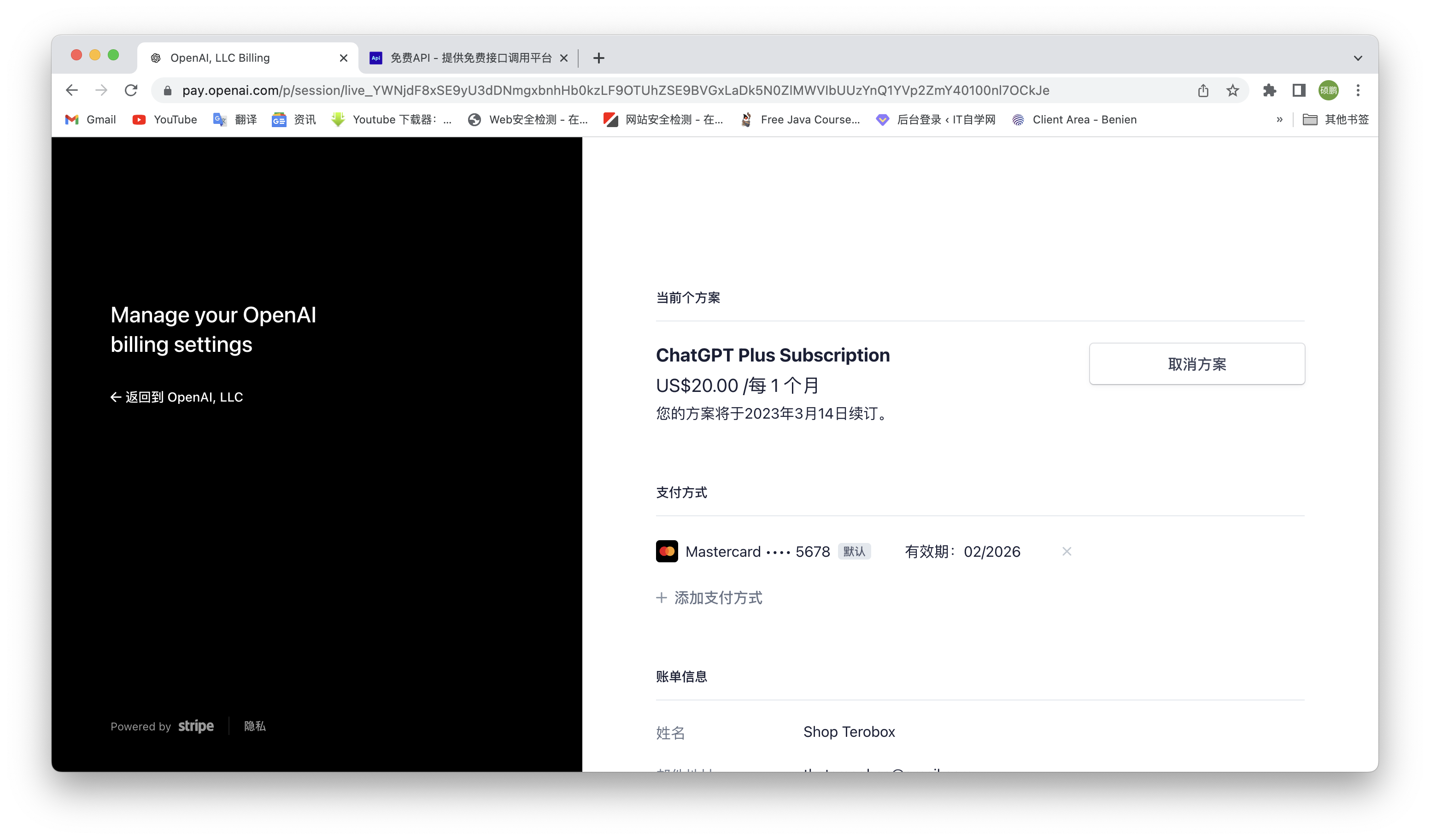Open the Extensions puzzle icon

[x=1269, y=90]
